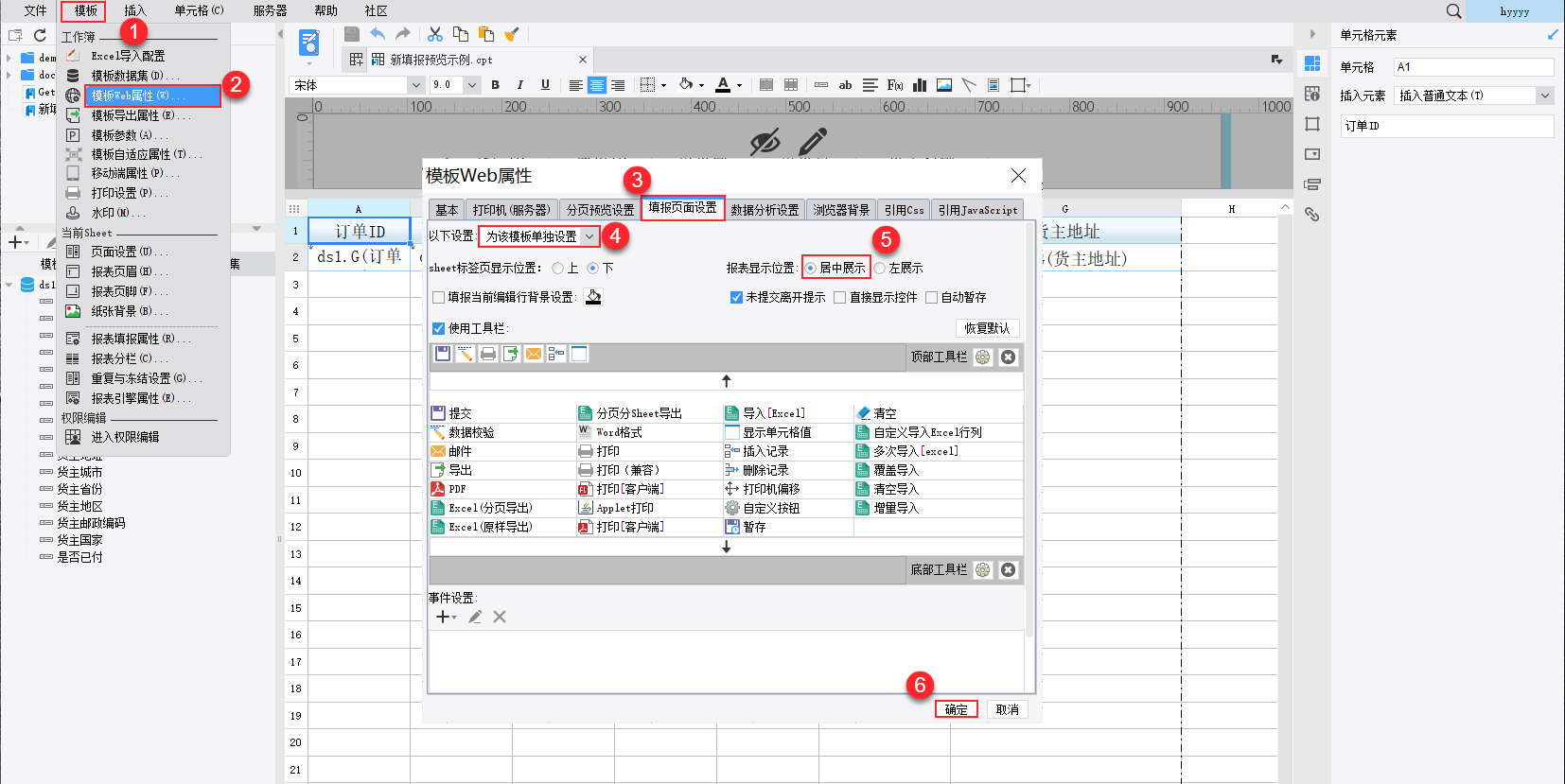Screen dimensions: 1565x784
Task: Select cell A1 containing 订单ID
Action: [x=360, y=232]
